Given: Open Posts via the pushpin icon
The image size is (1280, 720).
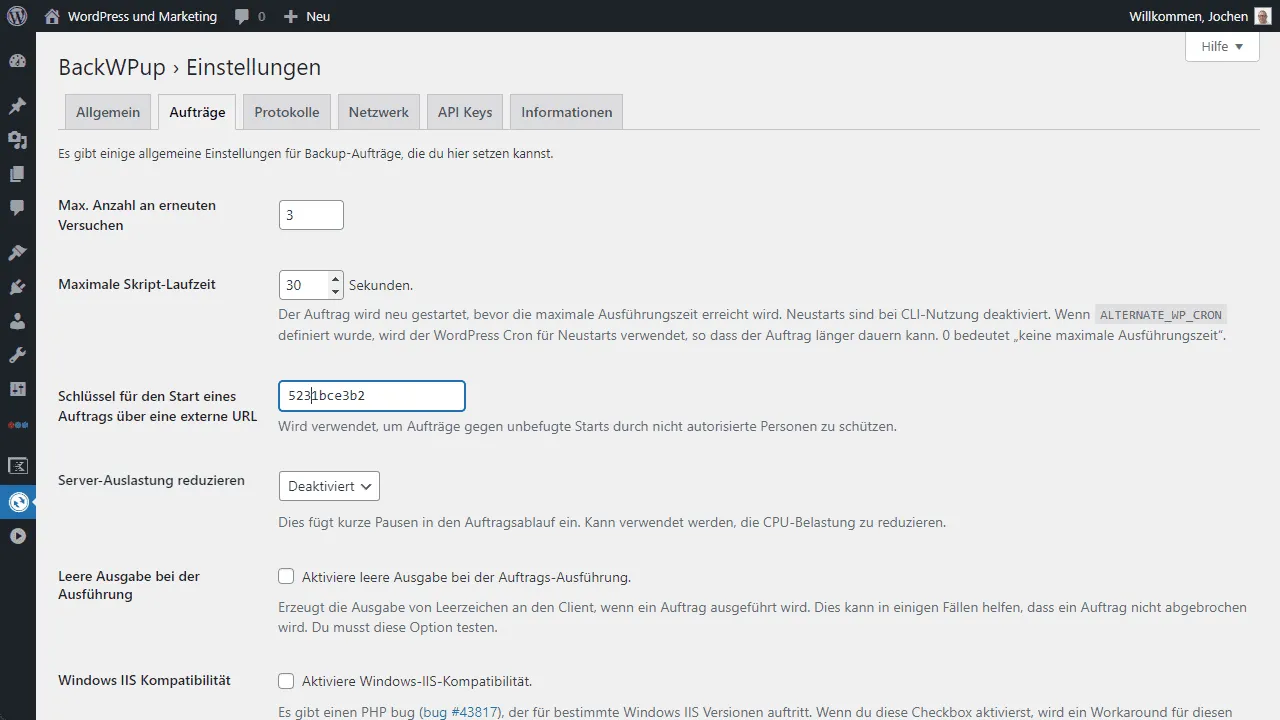Looking at the screenshot, I should pos(17,106).
